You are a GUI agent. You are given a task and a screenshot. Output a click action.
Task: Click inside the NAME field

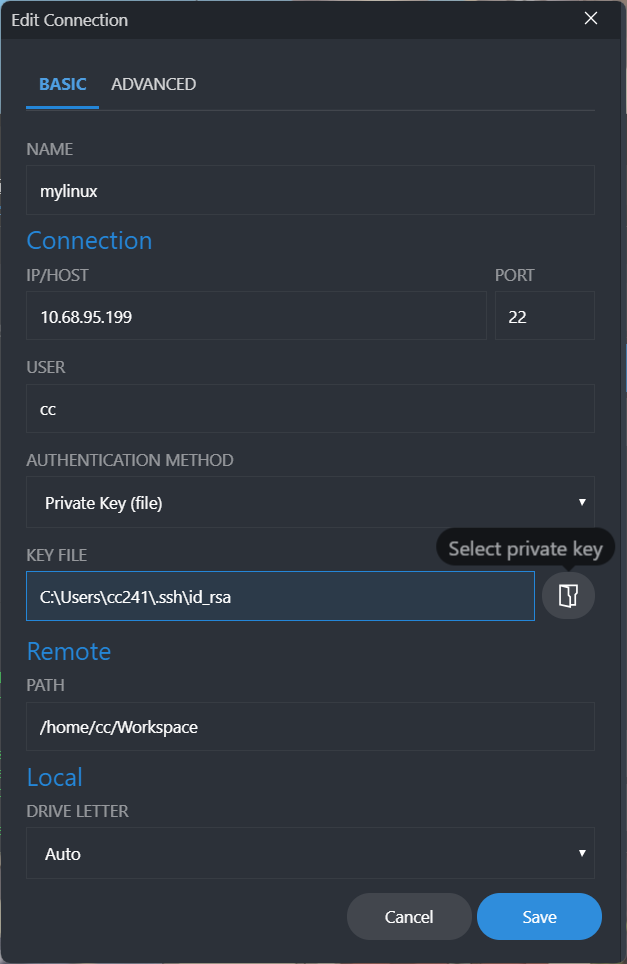pyautogui.click(x=310, y=190)
